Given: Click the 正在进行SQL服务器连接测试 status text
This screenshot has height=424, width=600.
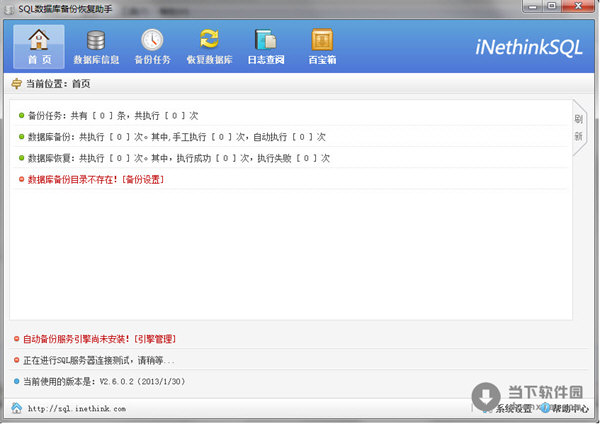Looking at the screenshot, I should 99,360.
